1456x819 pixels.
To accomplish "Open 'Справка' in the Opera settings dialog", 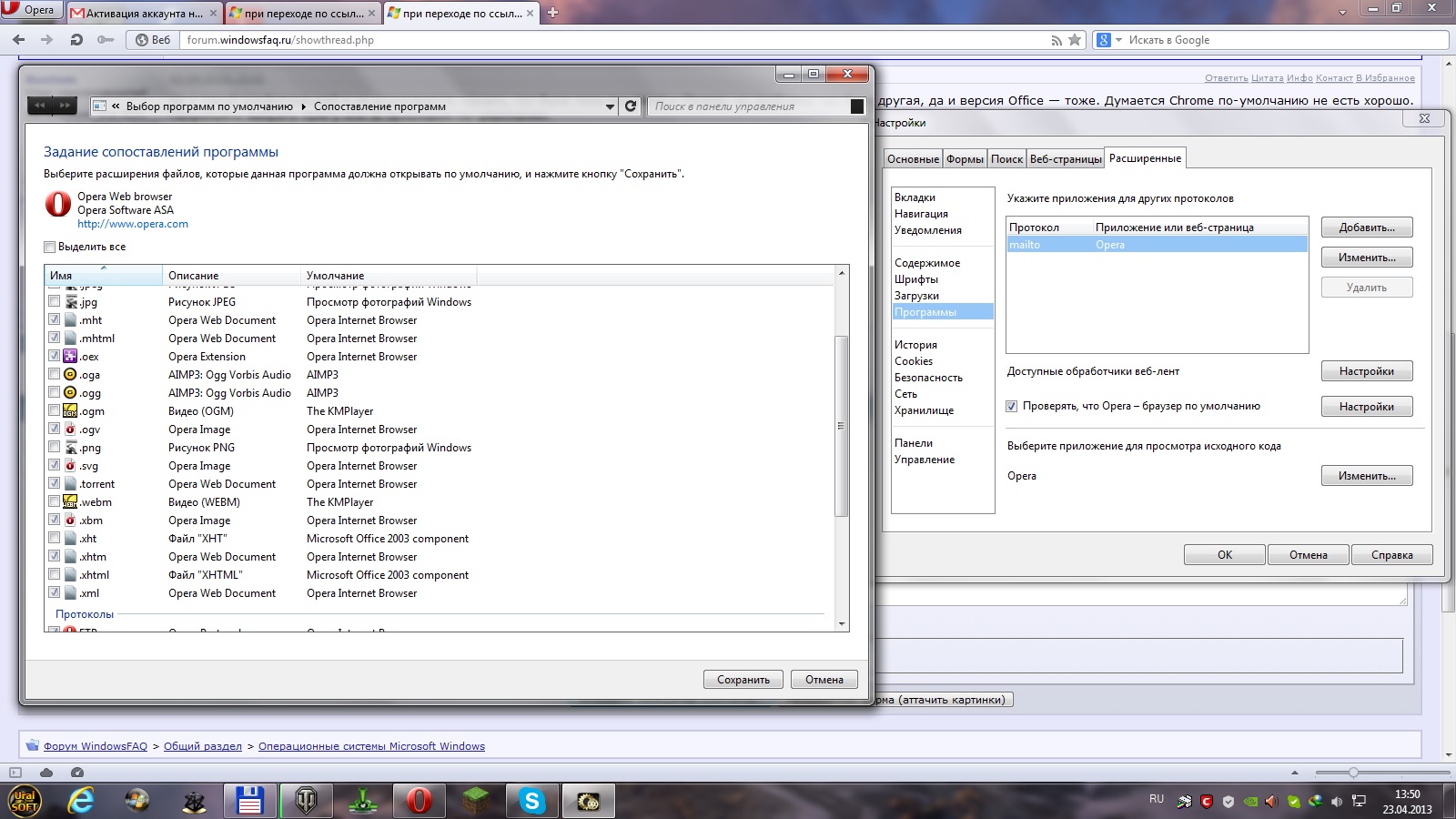I will (x=1391, y=555).
